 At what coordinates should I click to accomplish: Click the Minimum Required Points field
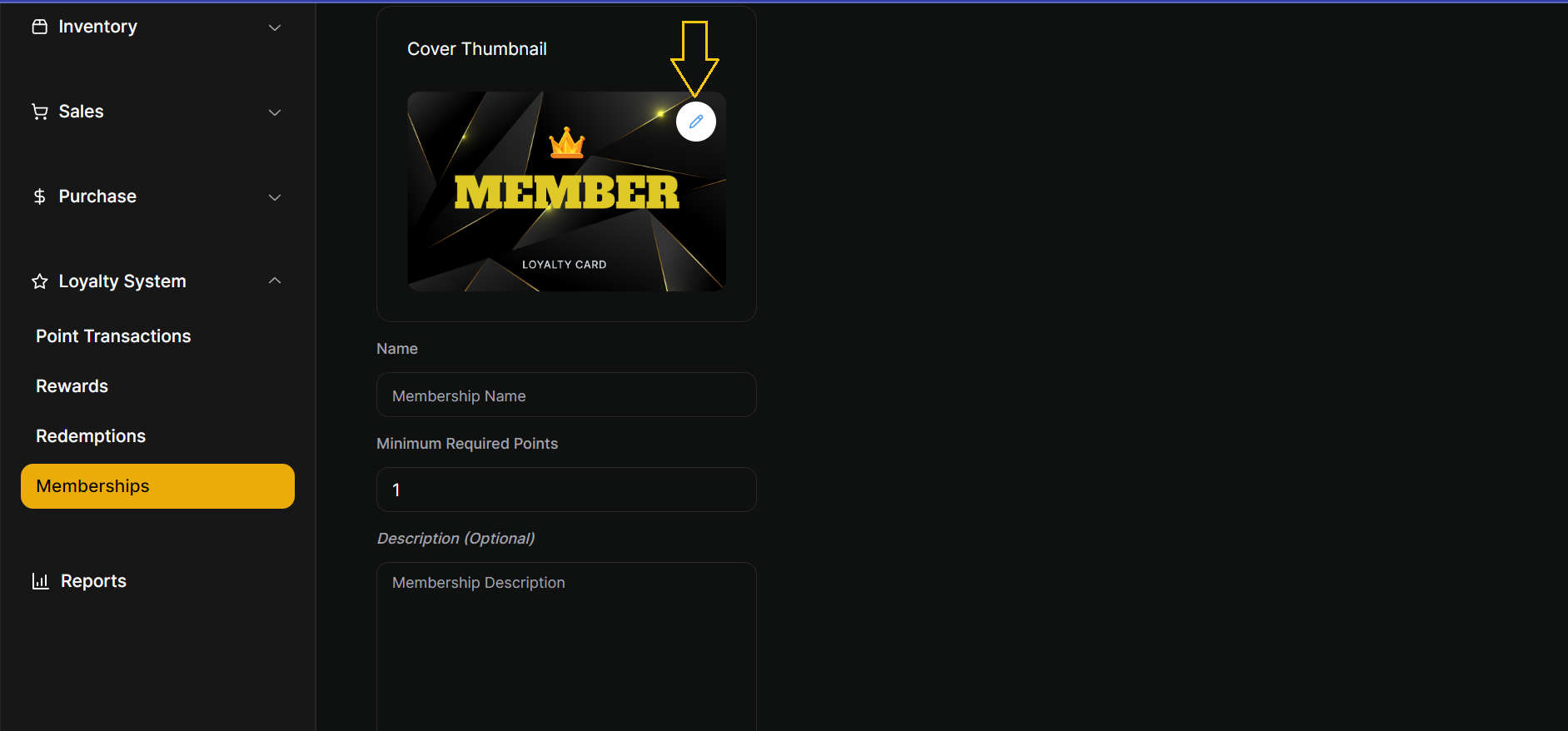(566, 490)
